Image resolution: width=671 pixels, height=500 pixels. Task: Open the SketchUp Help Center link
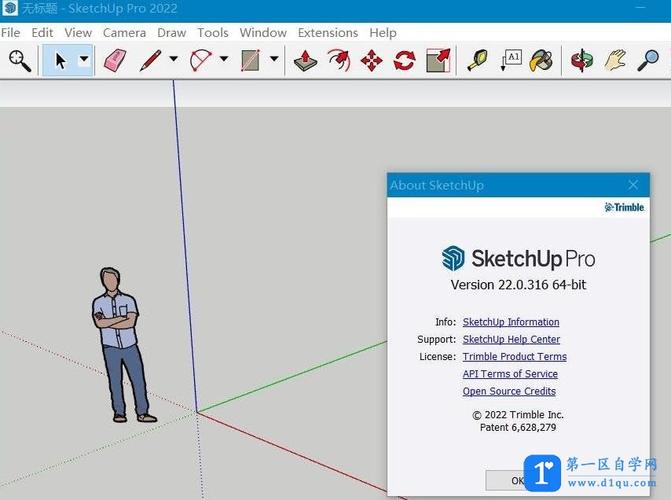pos(511,339)
